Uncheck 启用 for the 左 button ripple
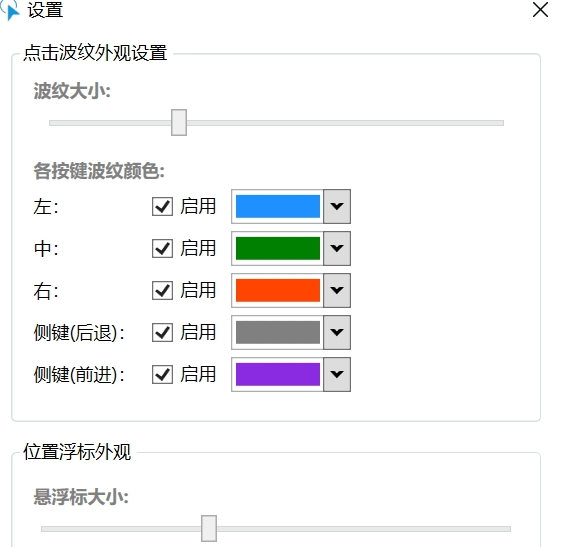 point(162,206)
